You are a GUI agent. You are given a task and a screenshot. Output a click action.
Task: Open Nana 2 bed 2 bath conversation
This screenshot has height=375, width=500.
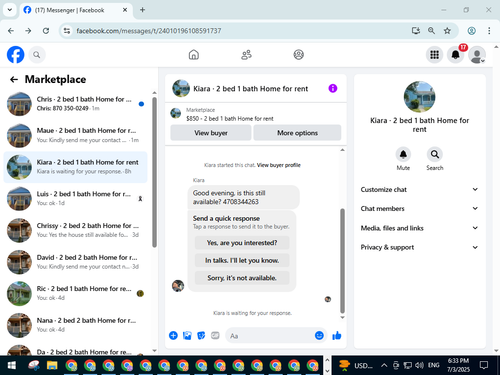point(75,325)
